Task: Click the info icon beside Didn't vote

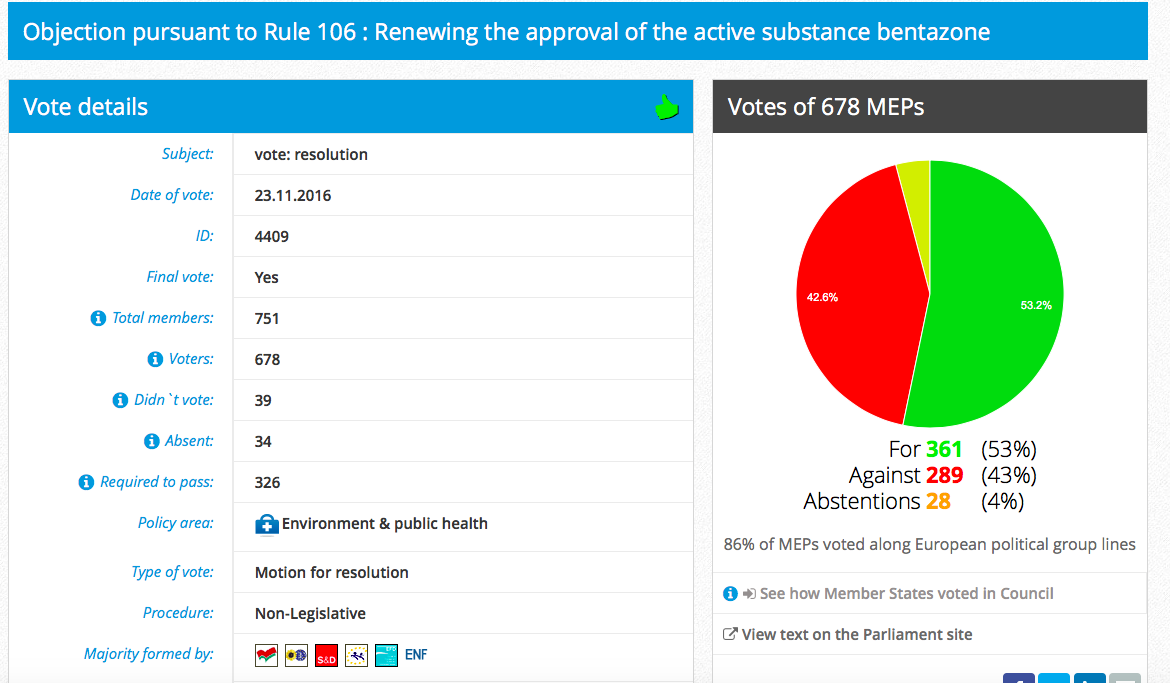Action: click(x=120, y=400)
